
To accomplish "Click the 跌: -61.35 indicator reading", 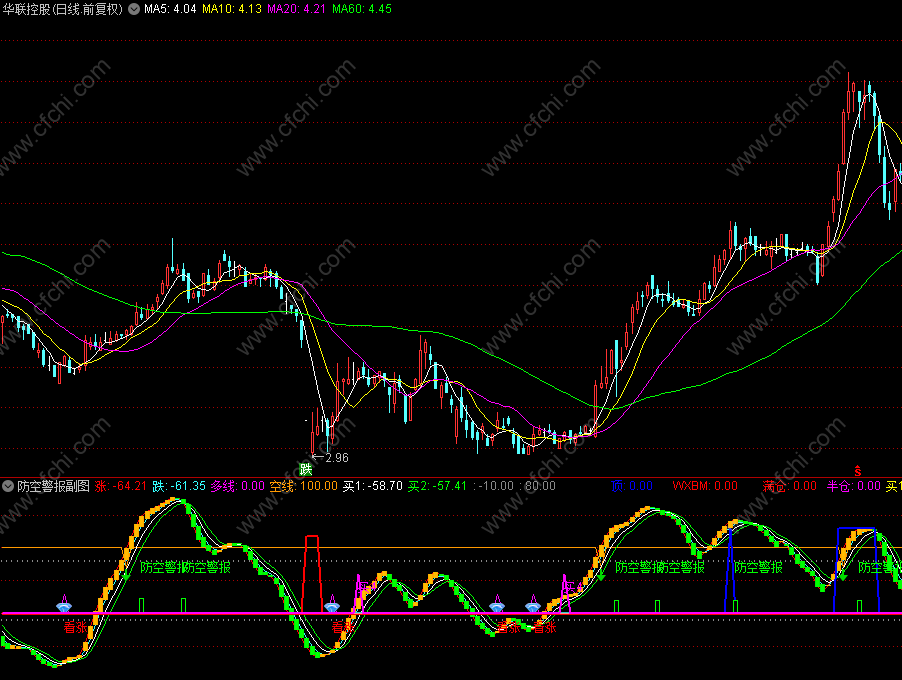I will [179, 486].
